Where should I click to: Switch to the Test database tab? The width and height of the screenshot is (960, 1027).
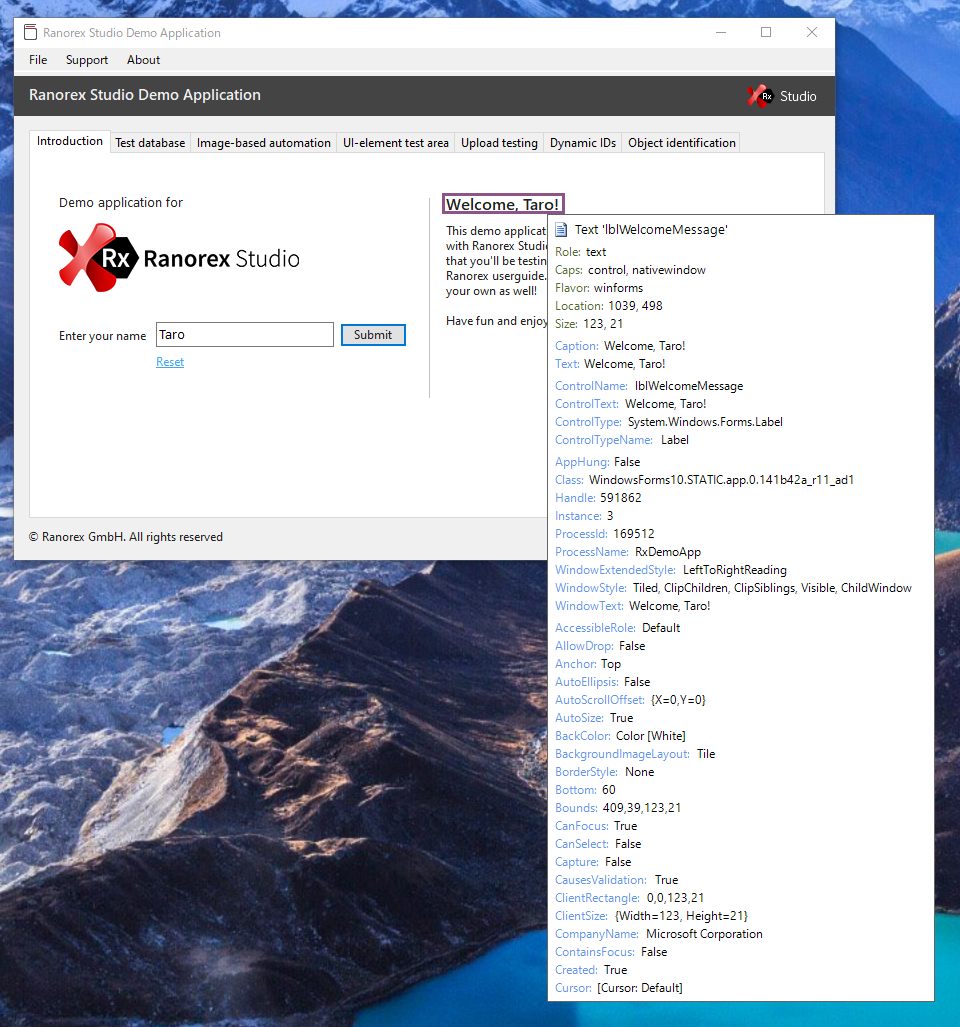(x=150, y=143)
